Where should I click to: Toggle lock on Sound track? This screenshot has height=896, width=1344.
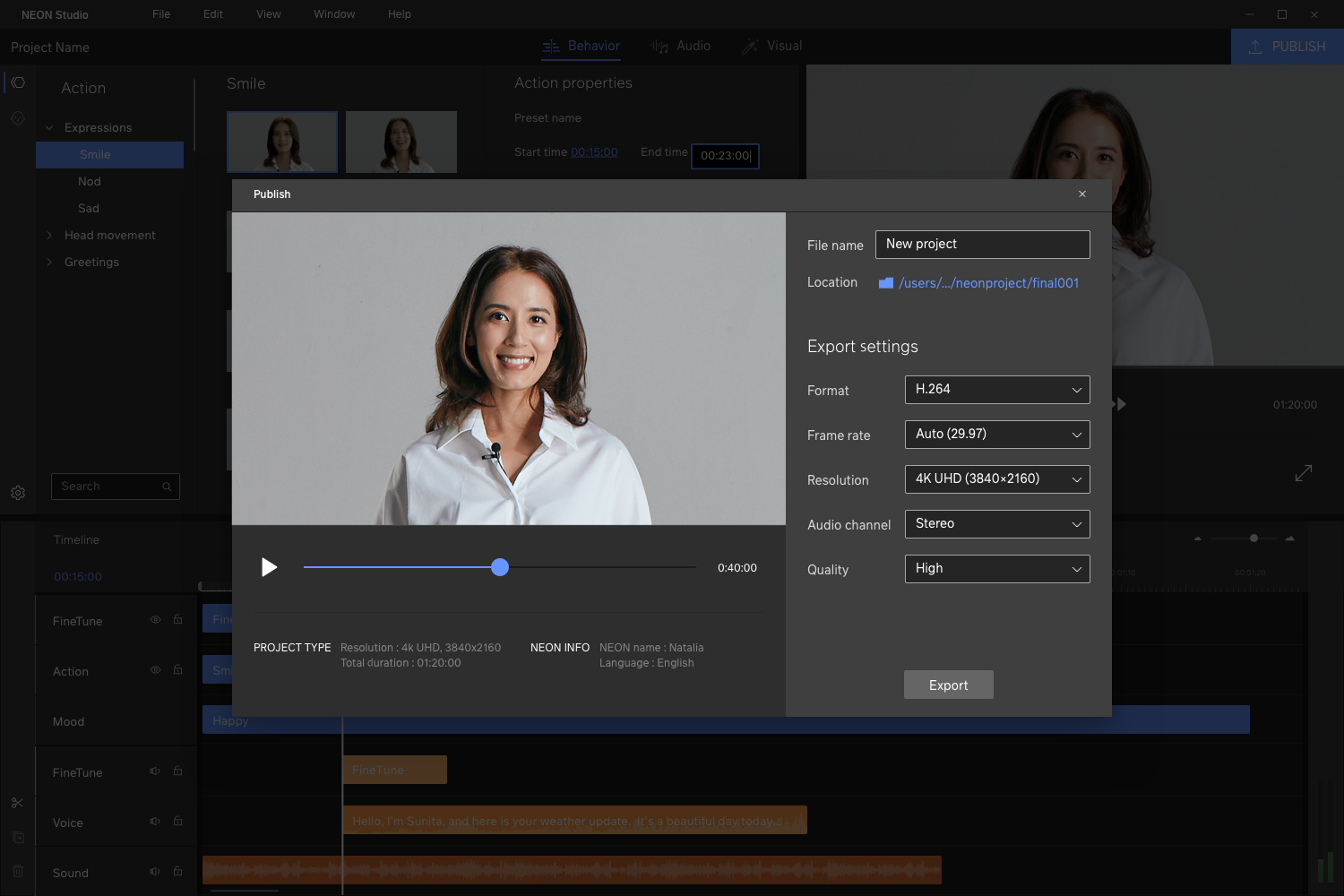point(177,872)
